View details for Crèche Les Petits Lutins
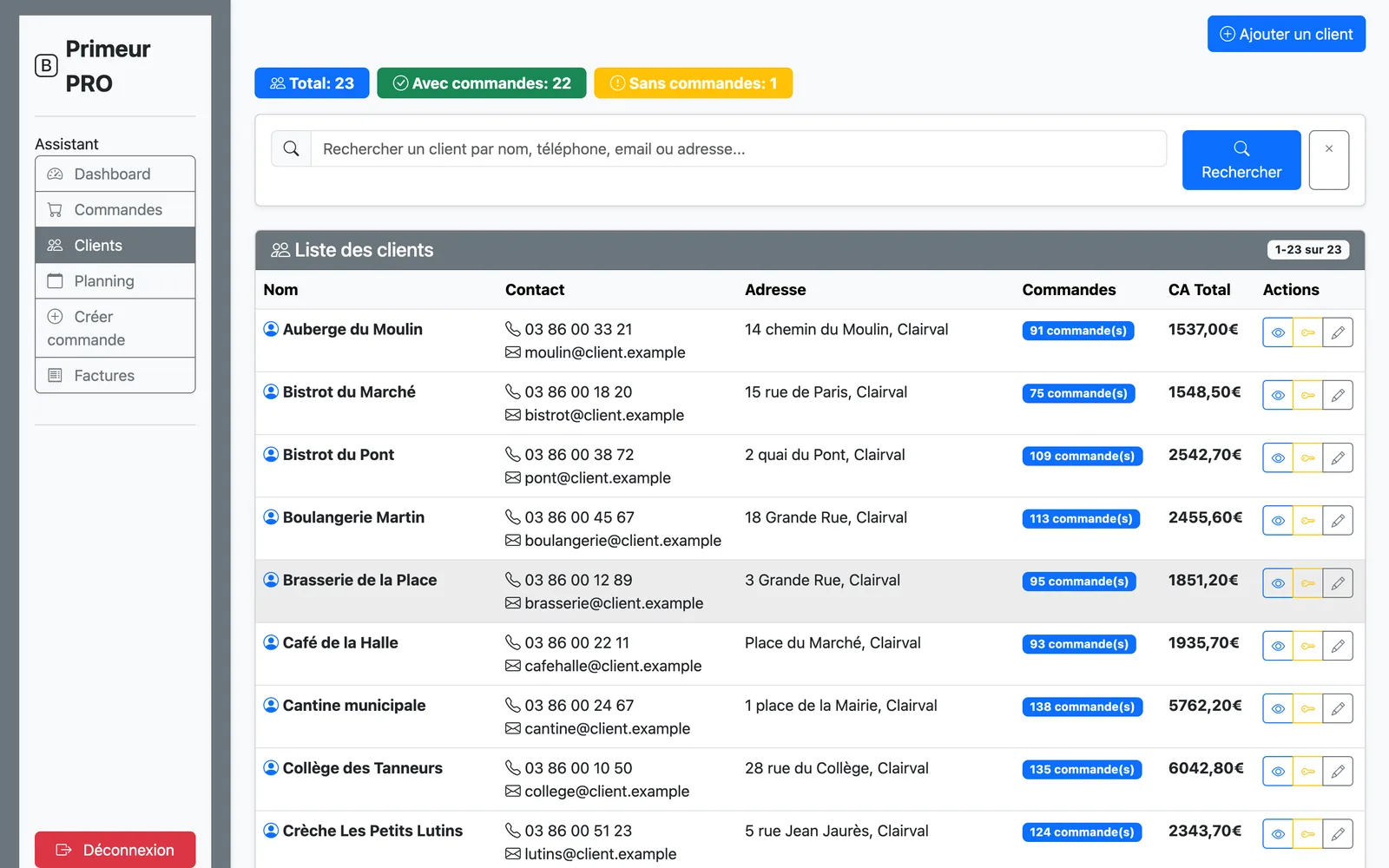 (x=1278, y=833)
